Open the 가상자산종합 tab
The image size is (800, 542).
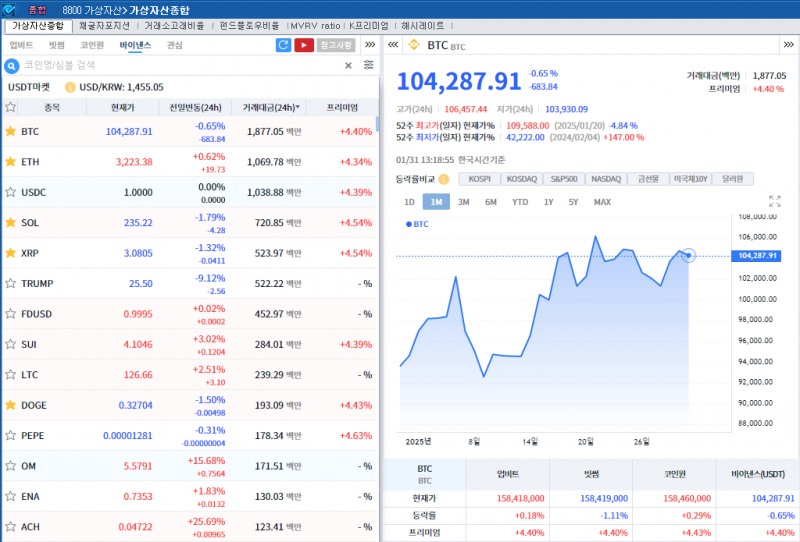pyautogui.click(x=38, y=26)
